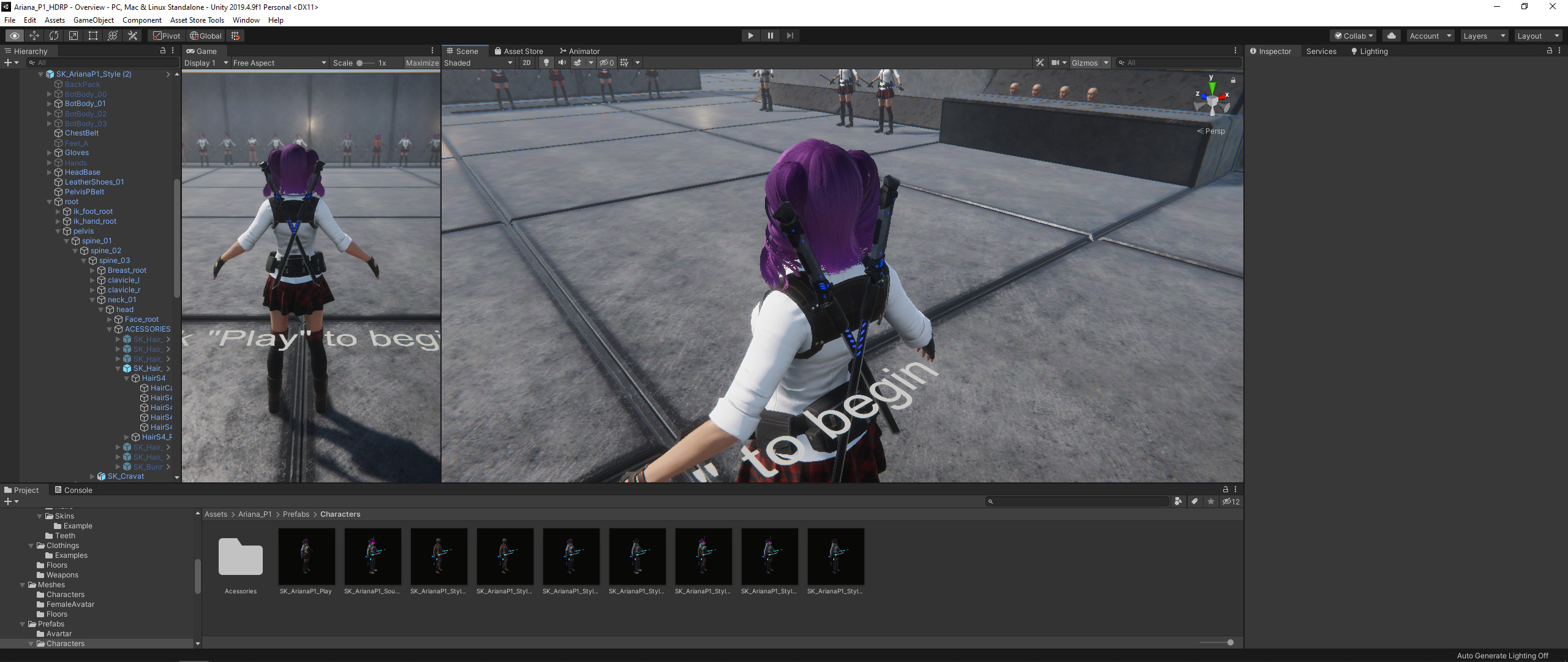Toggle hidden objects visibility counter in Scene
This screenshot has width=1568, height=662.
(607, 63)
